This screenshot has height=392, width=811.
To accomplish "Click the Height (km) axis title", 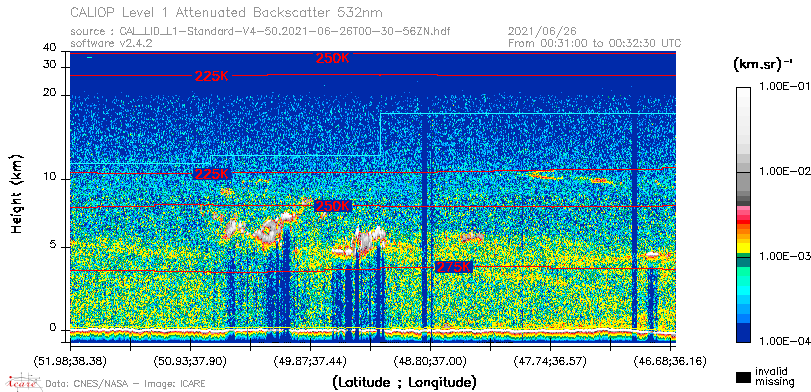I will [17, 193].
